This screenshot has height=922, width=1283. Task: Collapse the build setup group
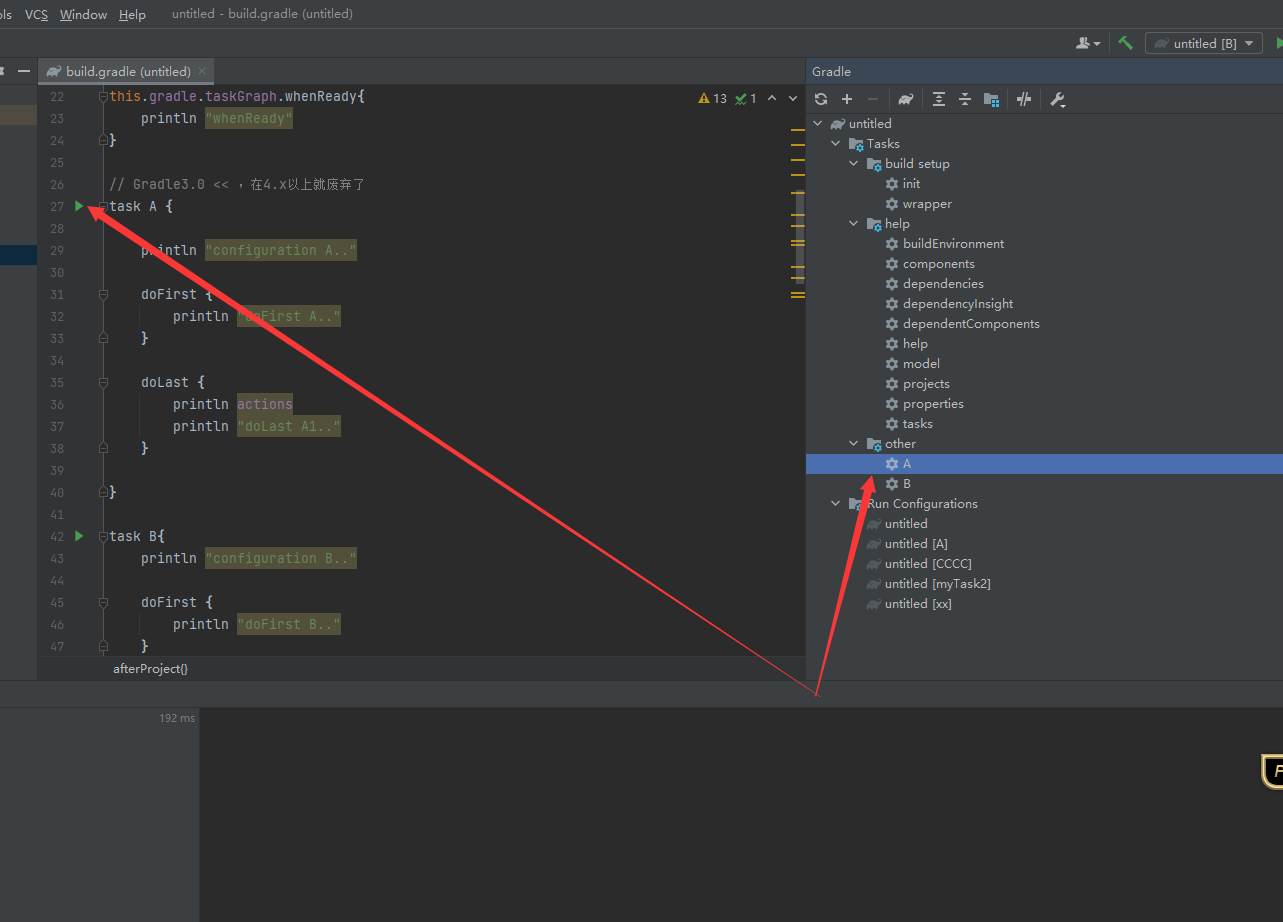pyautogui.click(x=854, y=164)
